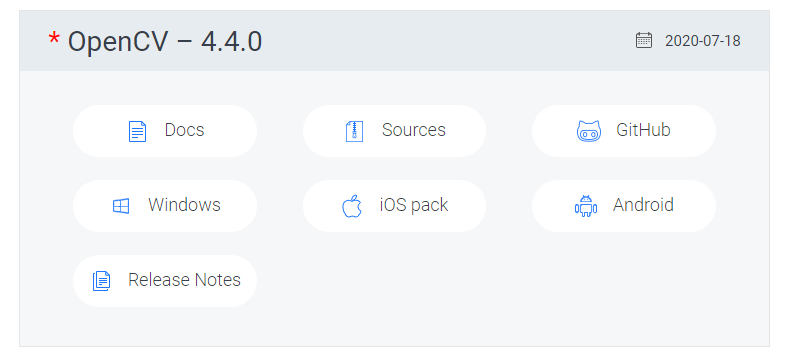Click the Docs document icon
Screen dimensions: 788x360
[x=137, y=131]
